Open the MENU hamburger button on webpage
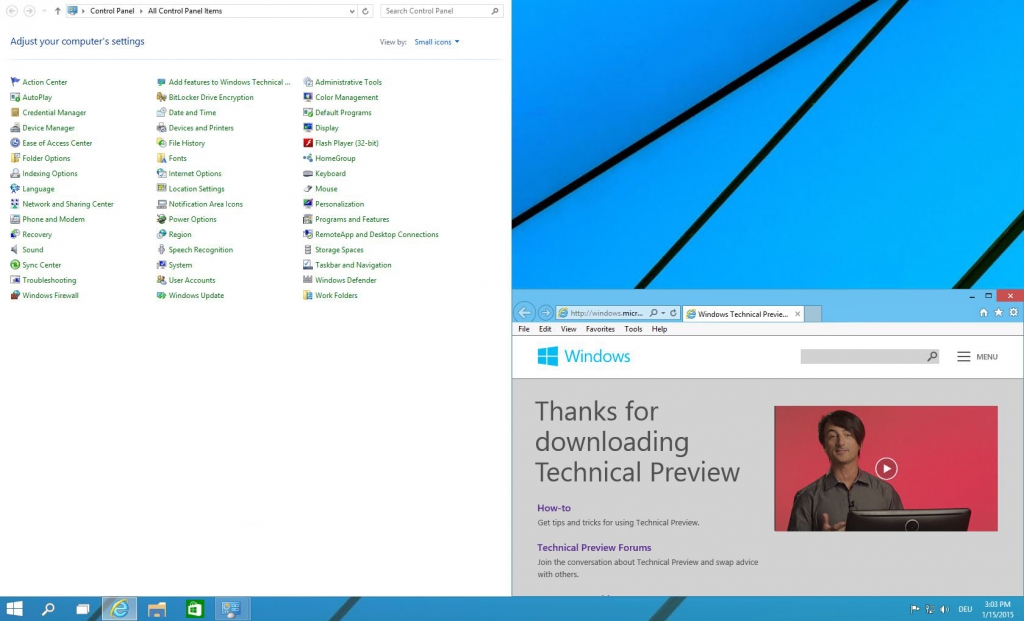The width and height of the screenshot is (1024, 621). [976, 357]
